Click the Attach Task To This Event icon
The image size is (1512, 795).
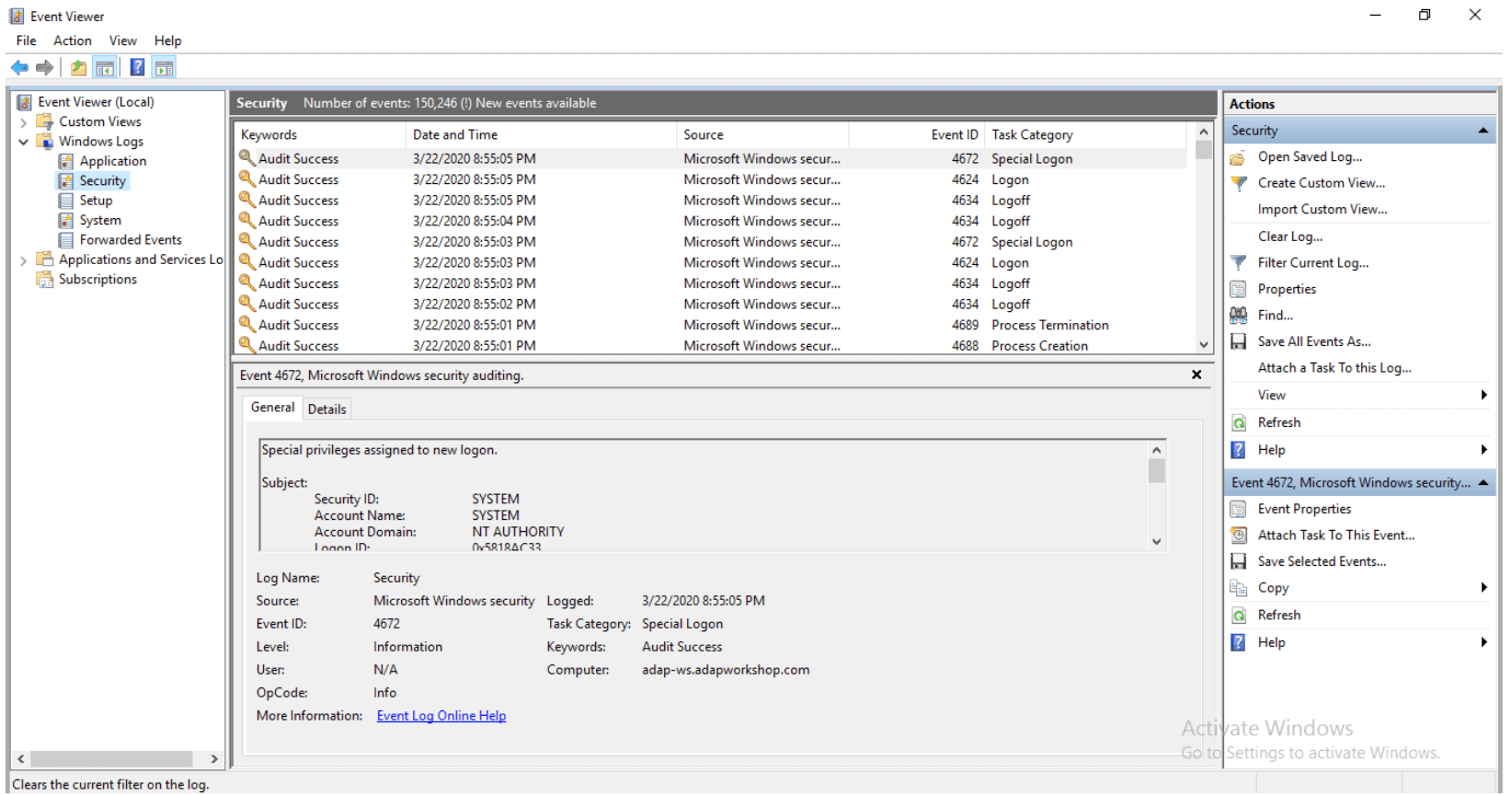click(x=1238, y=535)
